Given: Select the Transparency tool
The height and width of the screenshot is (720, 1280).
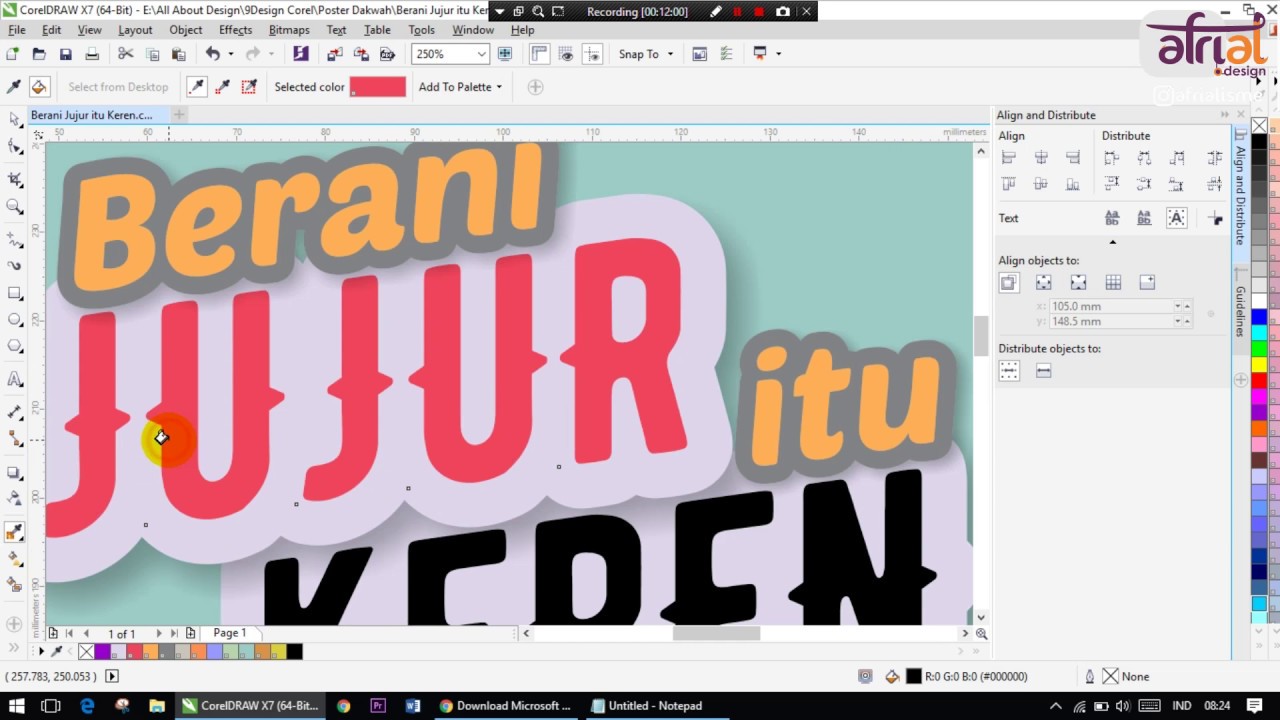Looking at the screenshot, I should click(14, 498).
